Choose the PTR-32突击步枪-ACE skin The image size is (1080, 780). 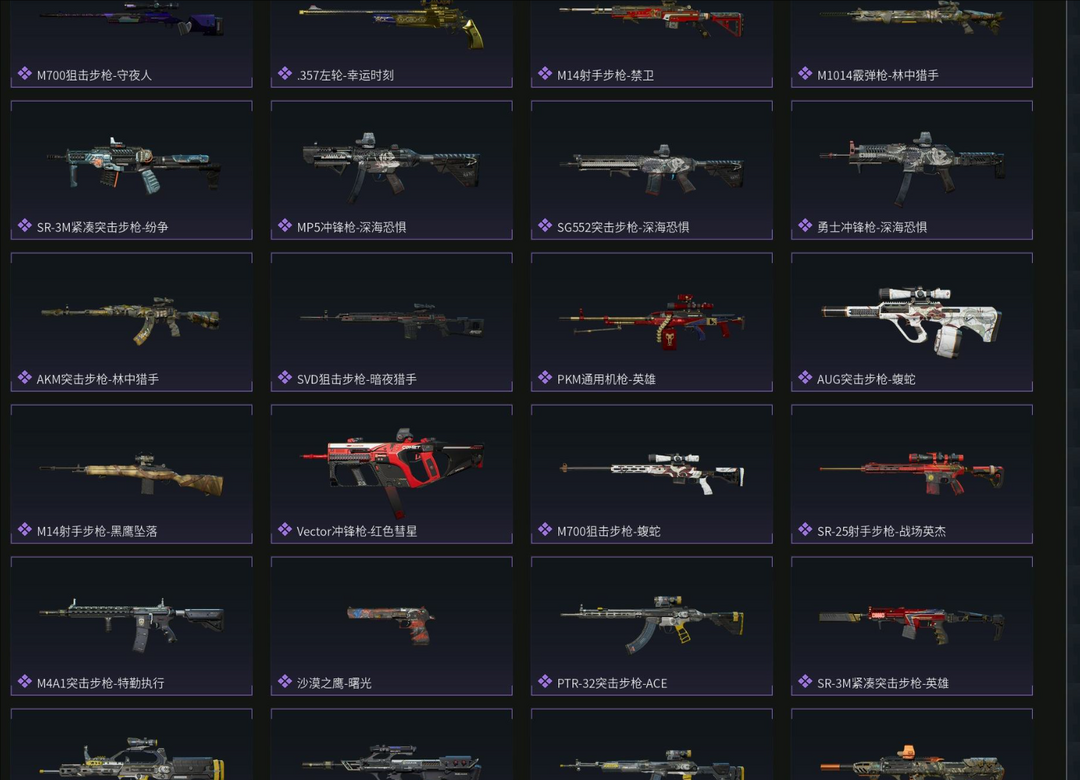pyautogui.click(x=652, y=626)
